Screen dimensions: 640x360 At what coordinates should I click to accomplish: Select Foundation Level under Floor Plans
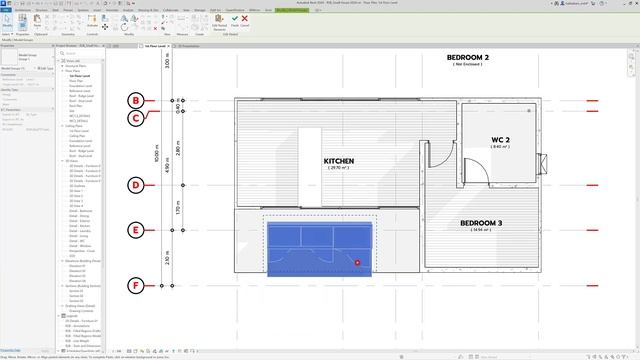[x=81, y=86]
